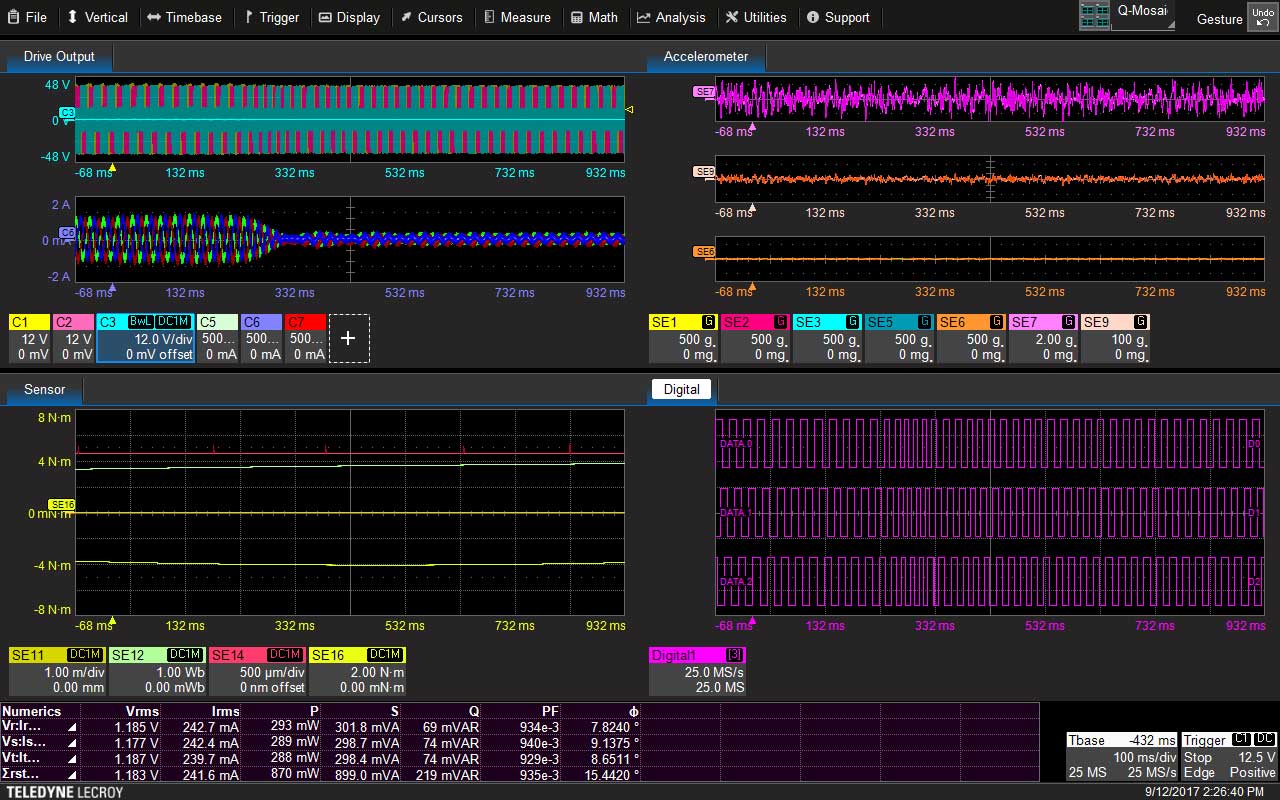Viewport: 1280px width, 800px height.
Task: Click the SE7 trace label marker
Action: (704, 92)
